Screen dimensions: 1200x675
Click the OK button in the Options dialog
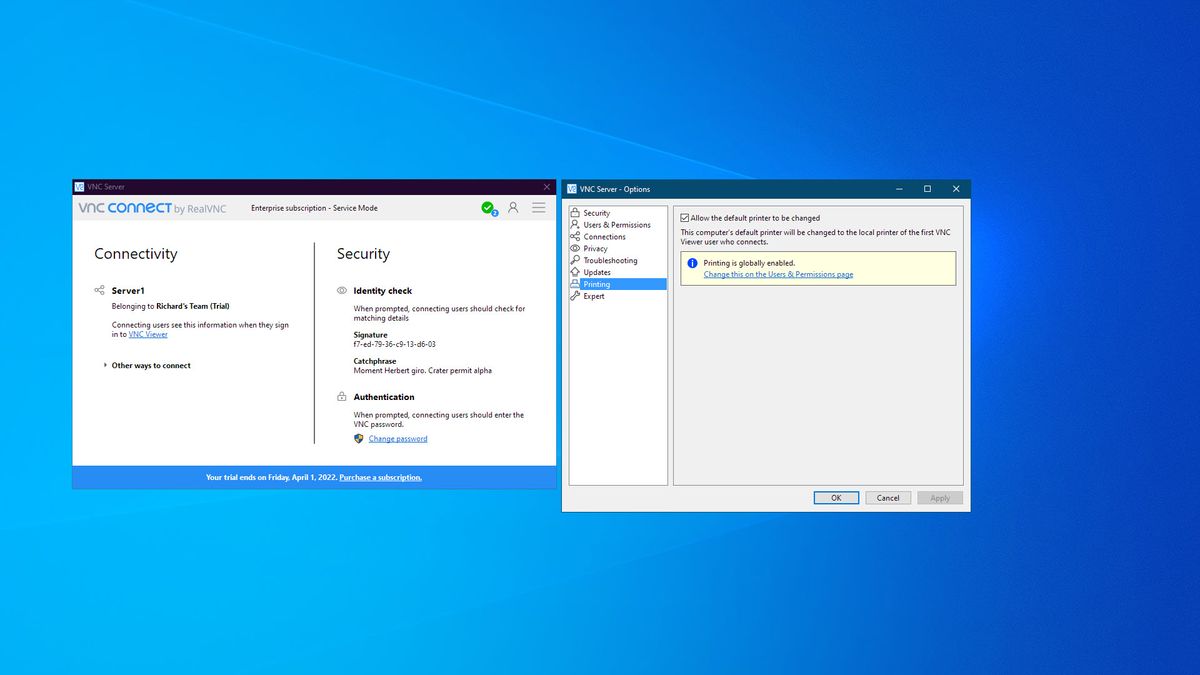[836, 497]
